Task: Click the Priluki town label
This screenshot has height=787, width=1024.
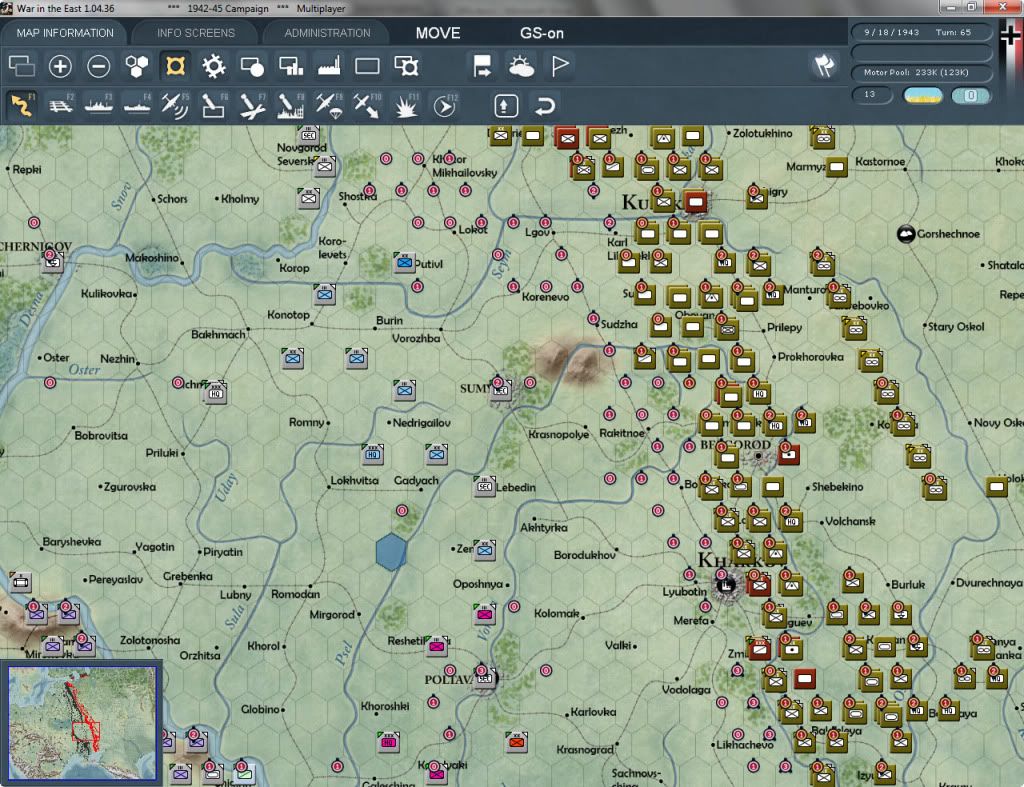Action: 161,453
